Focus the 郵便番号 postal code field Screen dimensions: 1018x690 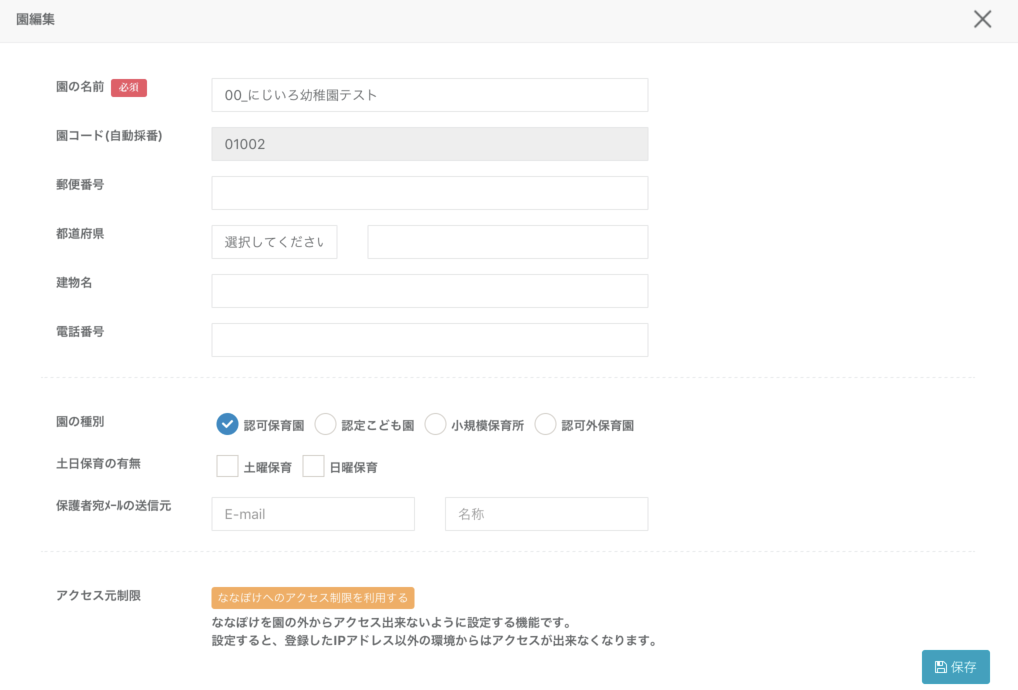[x=429, y=193]
